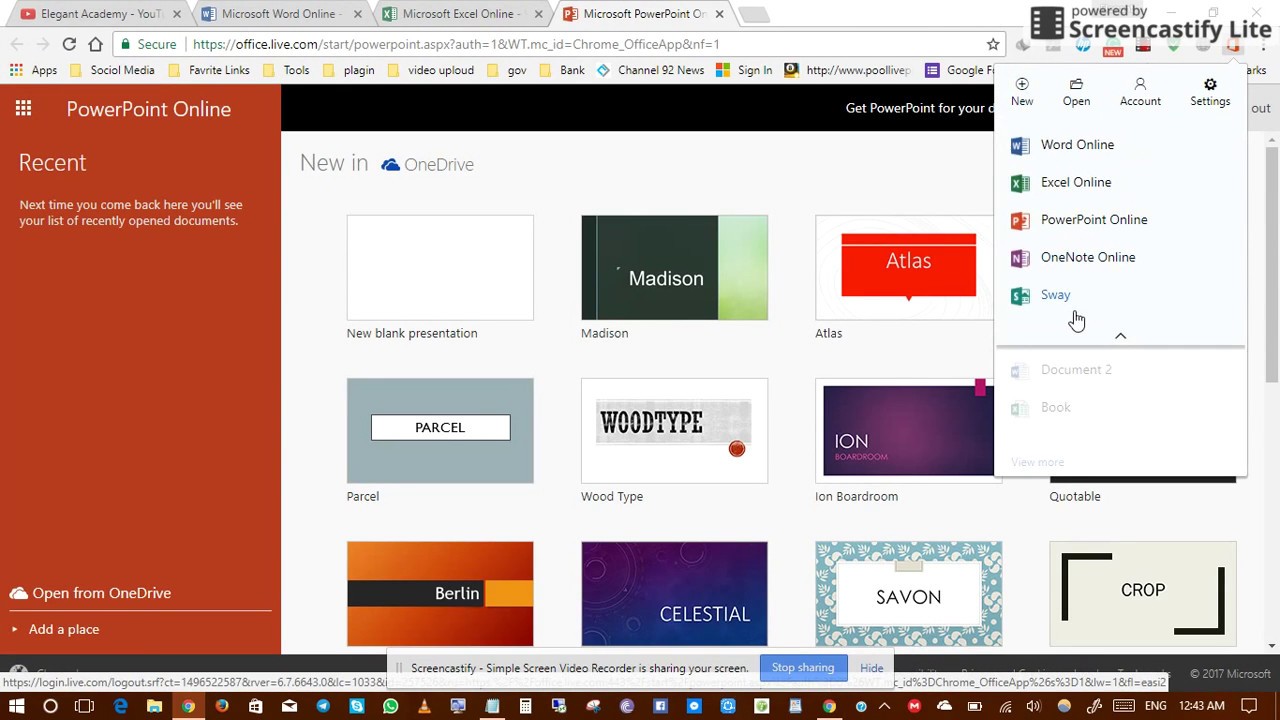Click the Open folder icon in popup
1280x720 pixels.
pyautogui.click(x=1076, y=91)
